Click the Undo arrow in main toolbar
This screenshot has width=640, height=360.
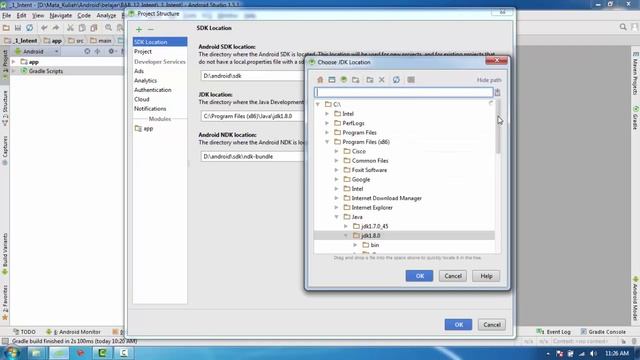(x=44, y=28)
